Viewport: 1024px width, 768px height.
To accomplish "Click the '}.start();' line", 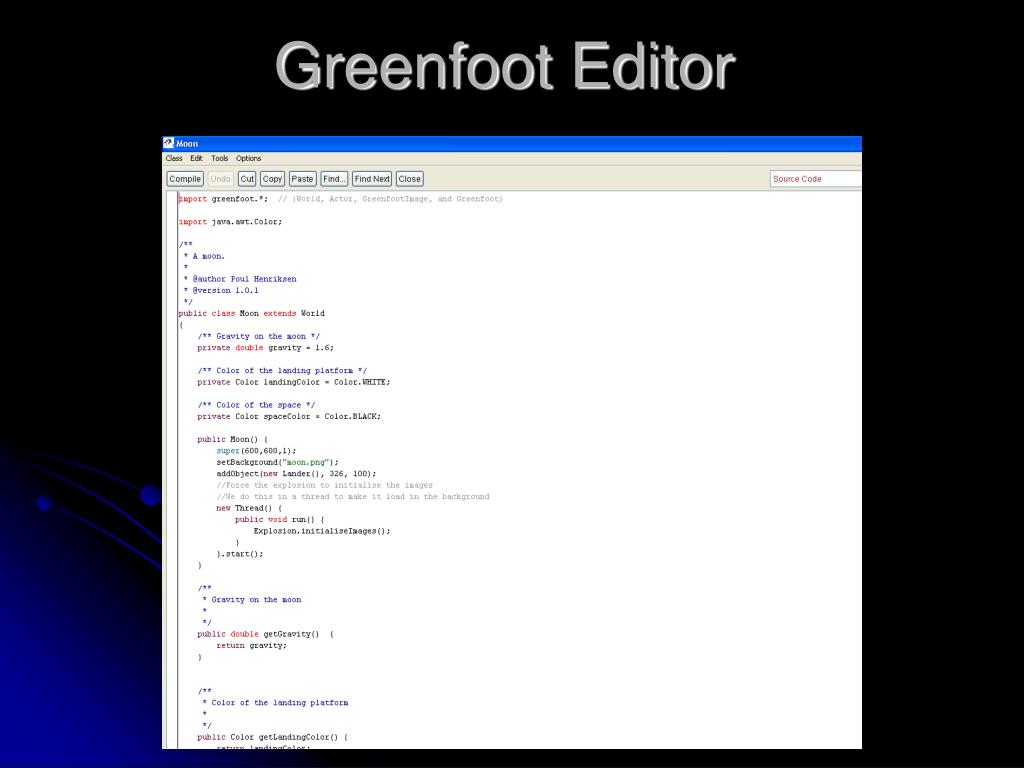I will [x=240, y=554].
